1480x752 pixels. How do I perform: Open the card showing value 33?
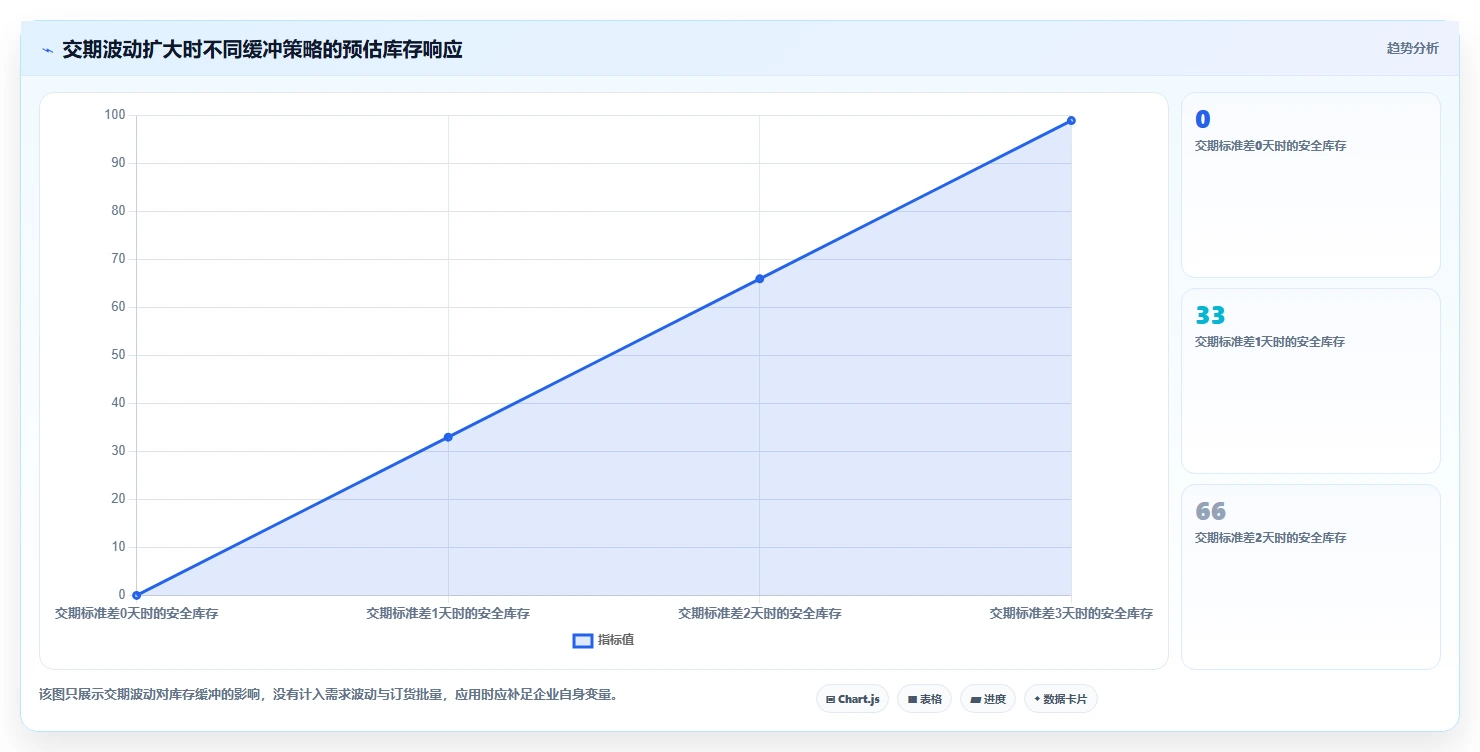(x=1311, y=381)
